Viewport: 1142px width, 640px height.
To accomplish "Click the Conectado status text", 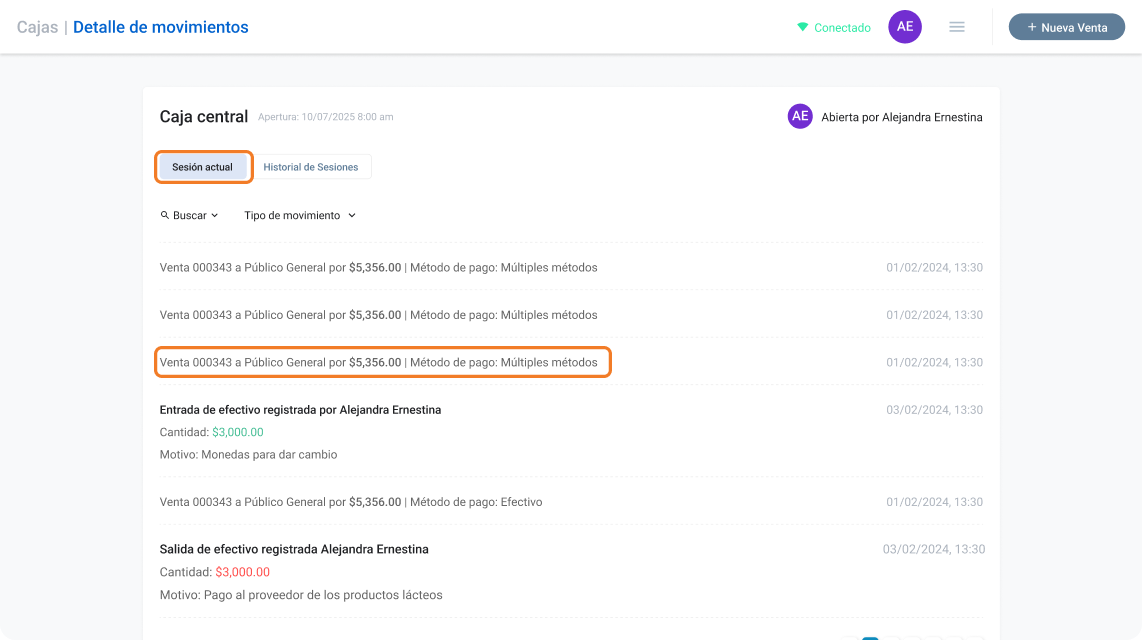I will [x=842, y=28].
